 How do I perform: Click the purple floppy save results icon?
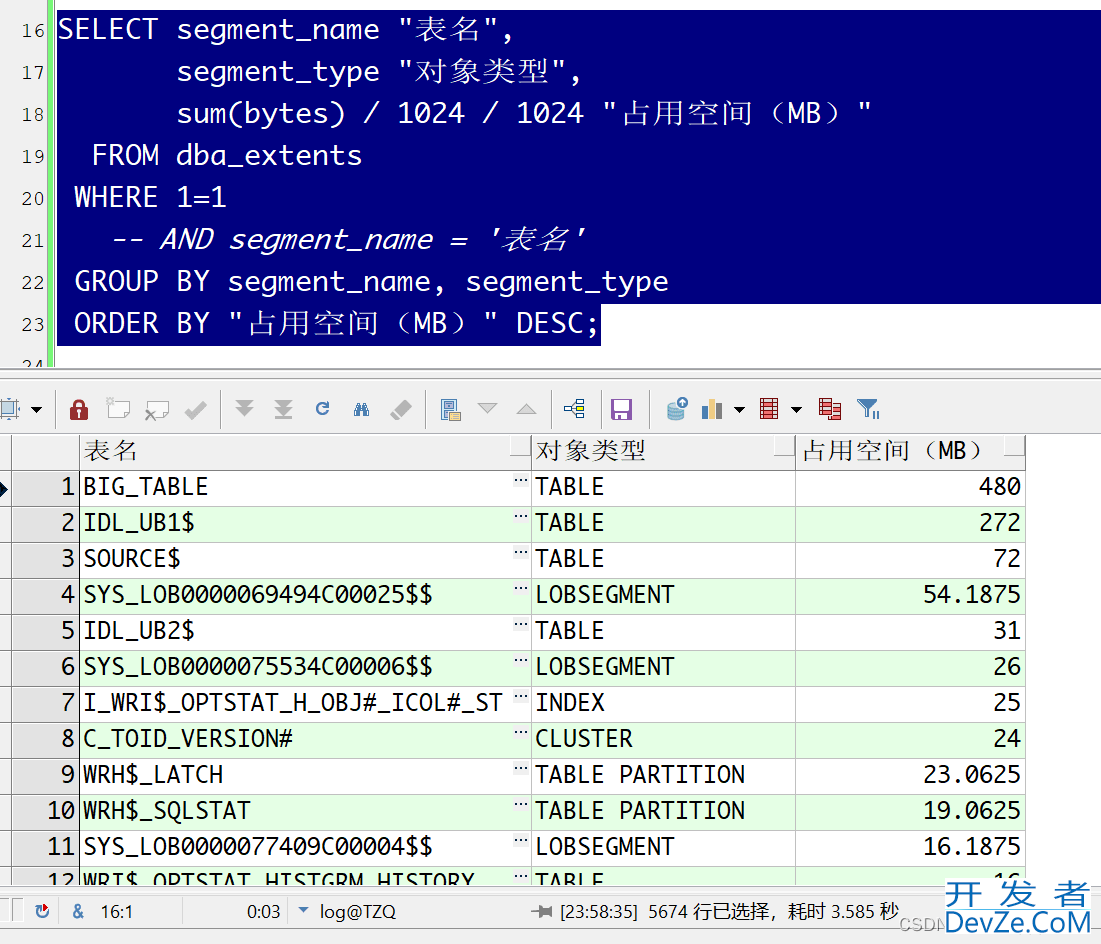[x=621, y=409]
